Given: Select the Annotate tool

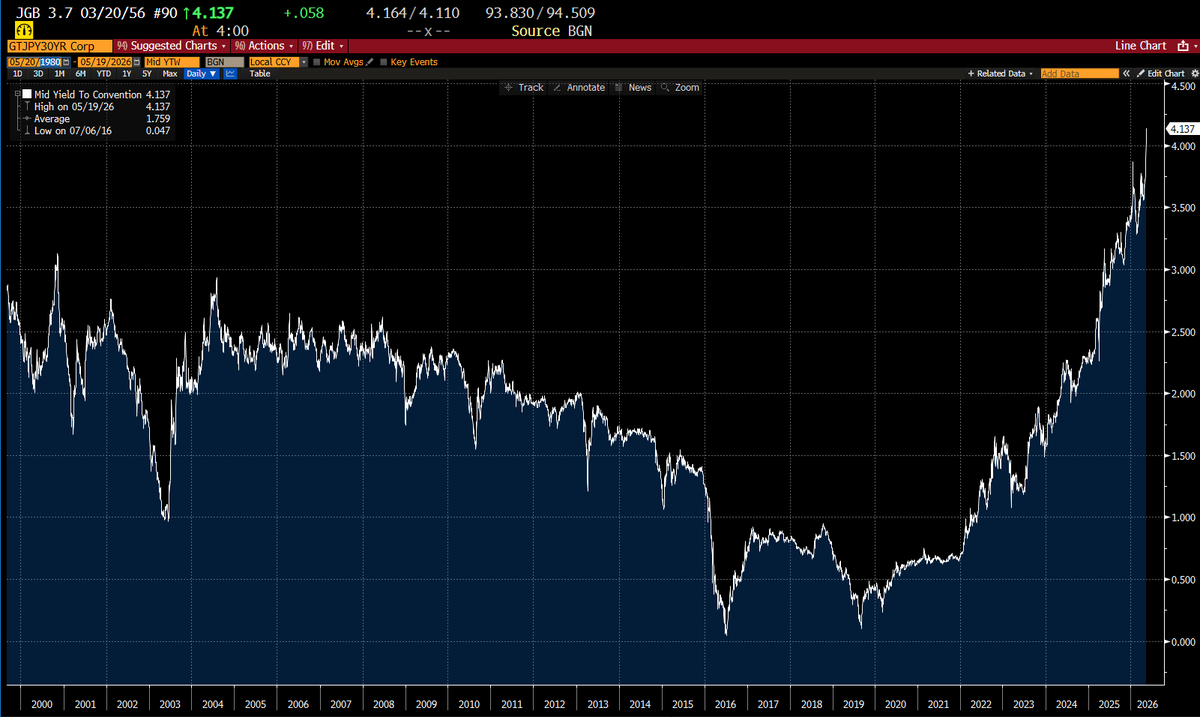Looking at the screenshot, I should (579, 87).
